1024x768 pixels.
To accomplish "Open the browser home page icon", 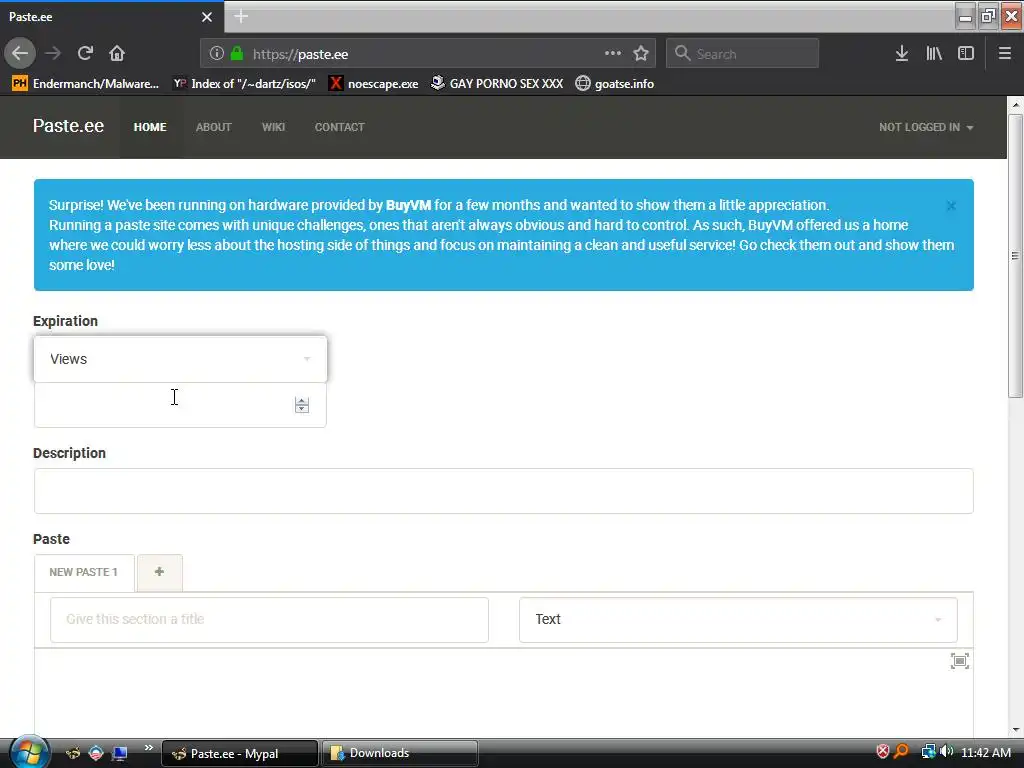I will (117, 53).
